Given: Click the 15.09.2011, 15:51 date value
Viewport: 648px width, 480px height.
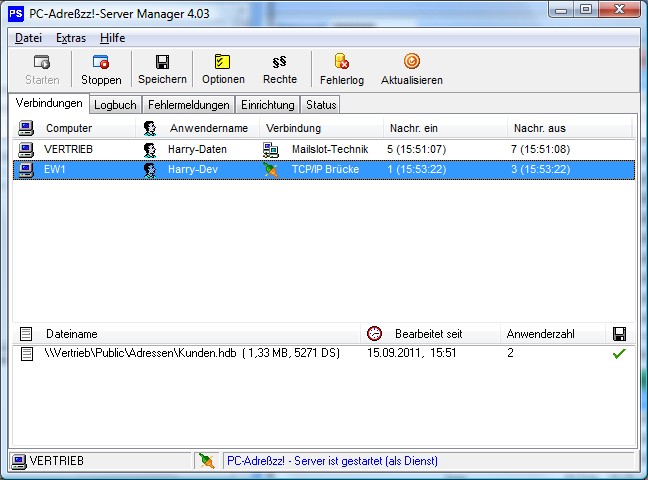Looking at the screenshot, I should [x=412, y=353].
